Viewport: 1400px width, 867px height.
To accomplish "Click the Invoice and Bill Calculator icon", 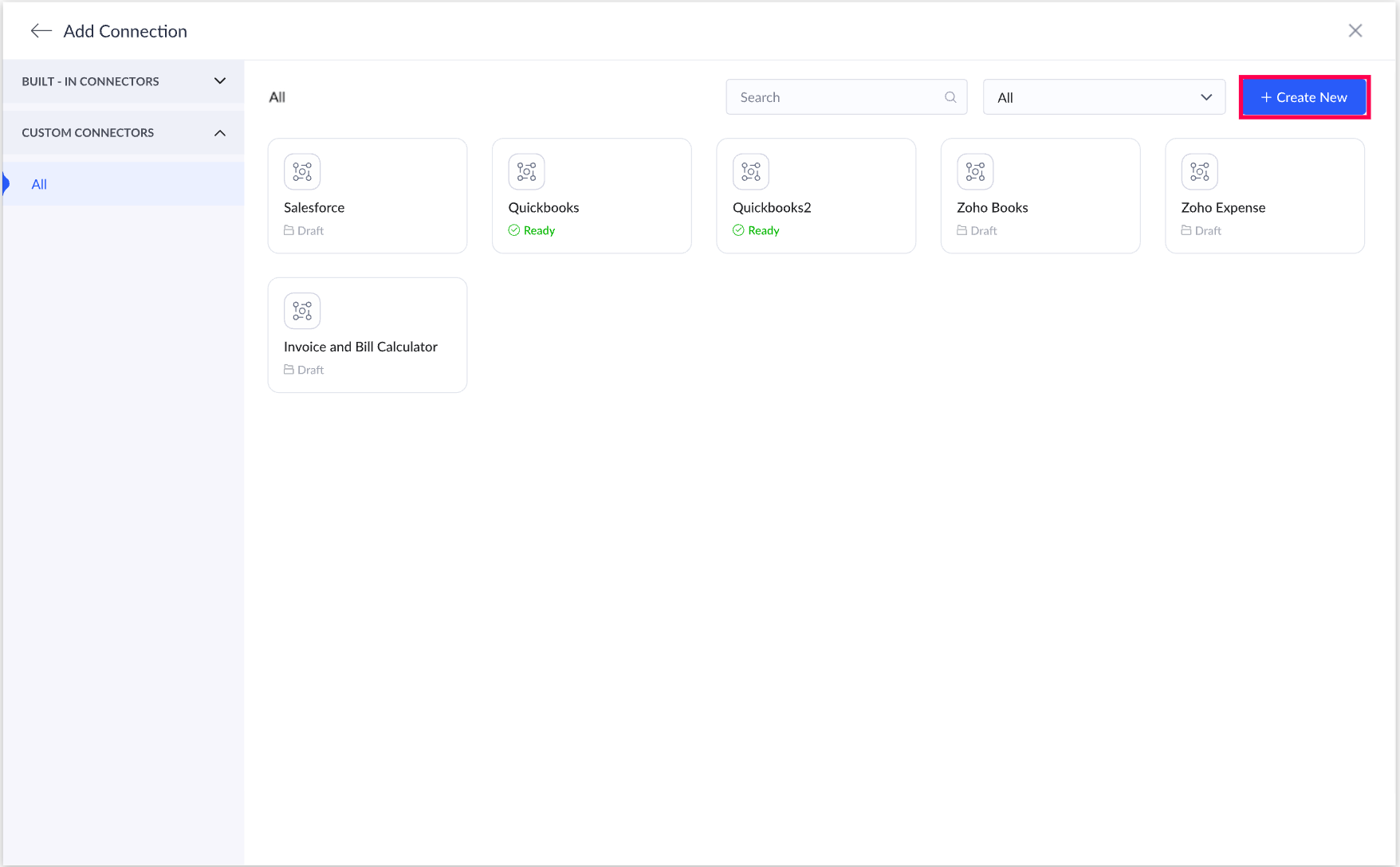I will (x=302, y=311).
